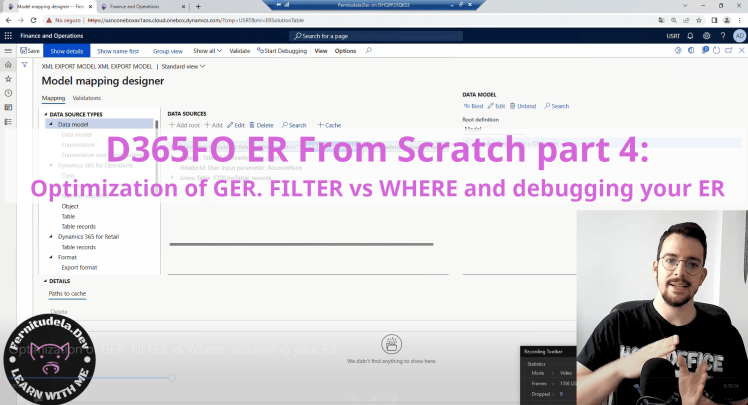Open Favorites star in left sidebar
Screen dimensions: 748x405
[x=8, y=79]
